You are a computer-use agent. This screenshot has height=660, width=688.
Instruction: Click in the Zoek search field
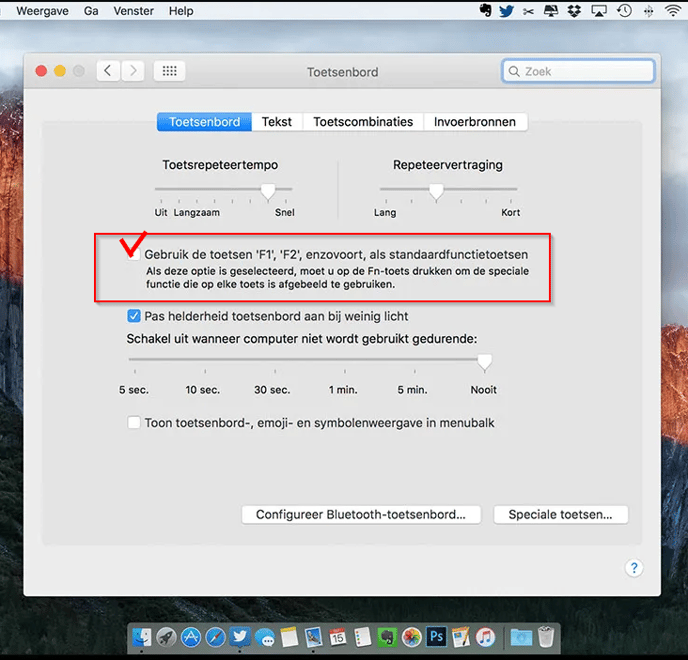(x=578, y=71)
